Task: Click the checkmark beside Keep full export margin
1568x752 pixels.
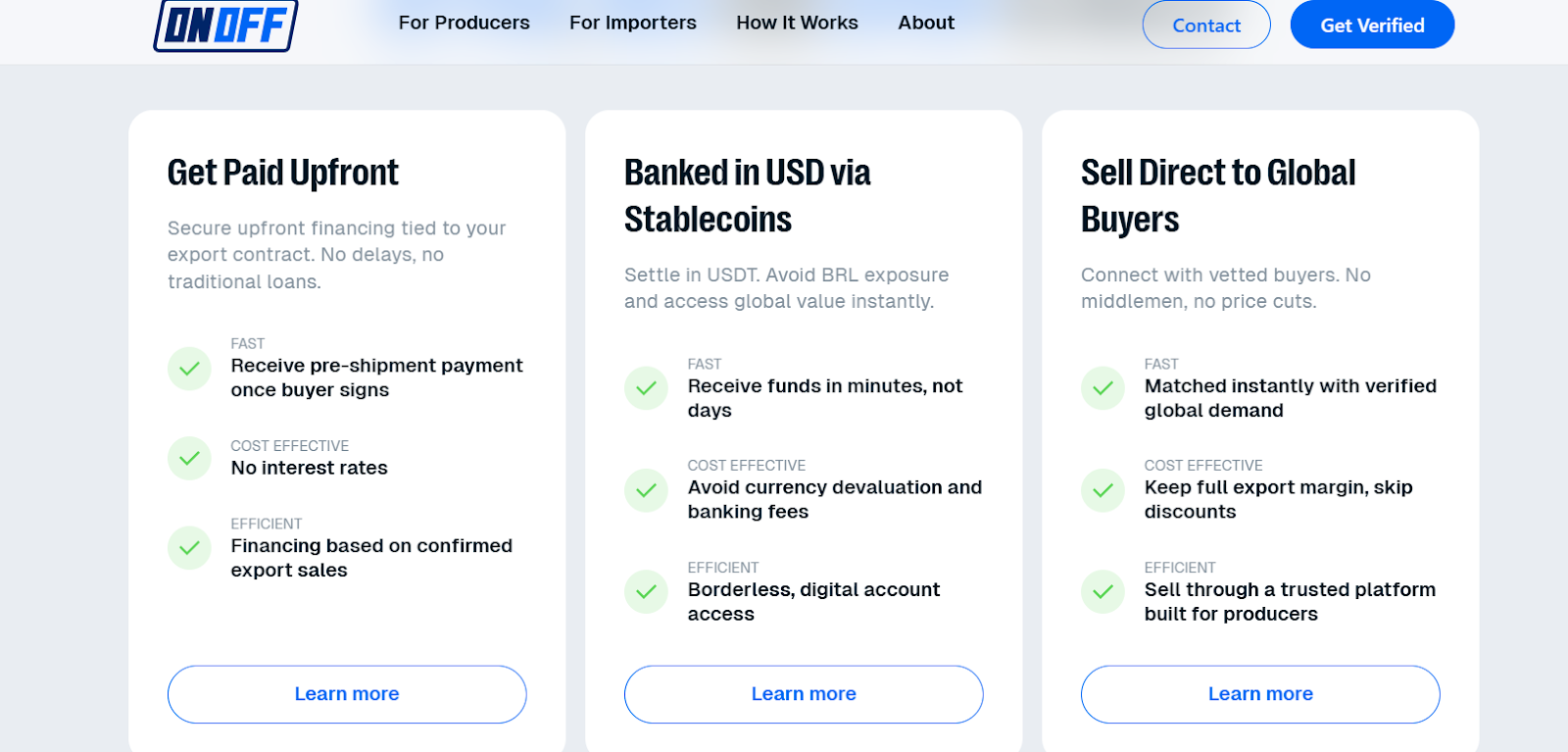Action: tap(1102, 490)
